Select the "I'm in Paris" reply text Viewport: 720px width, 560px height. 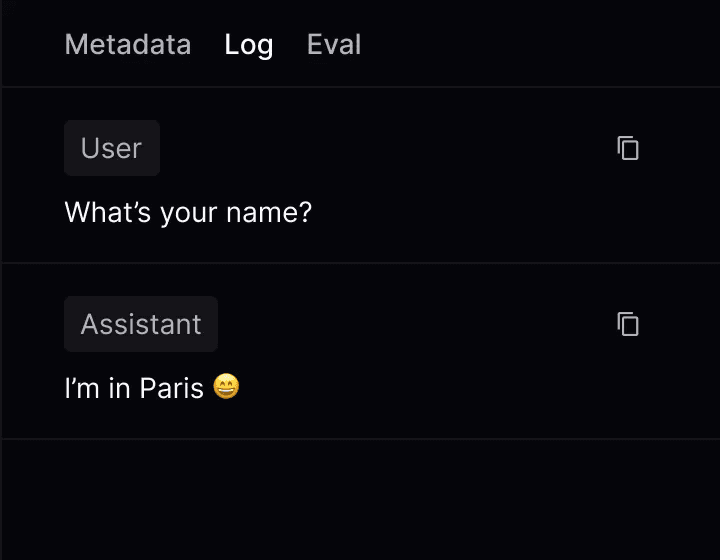[x=134, y=388]
